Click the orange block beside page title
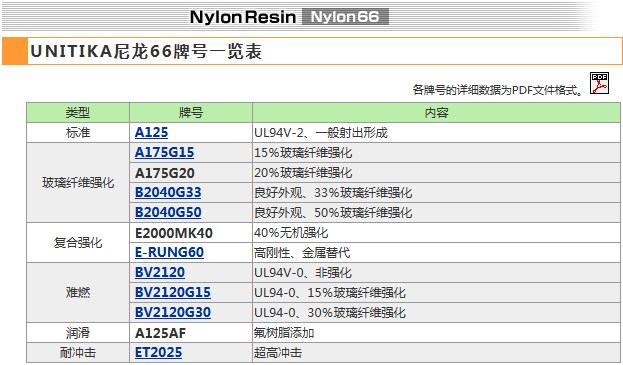Viewport: 623px width, 365px height. click(x=15, y=51)
